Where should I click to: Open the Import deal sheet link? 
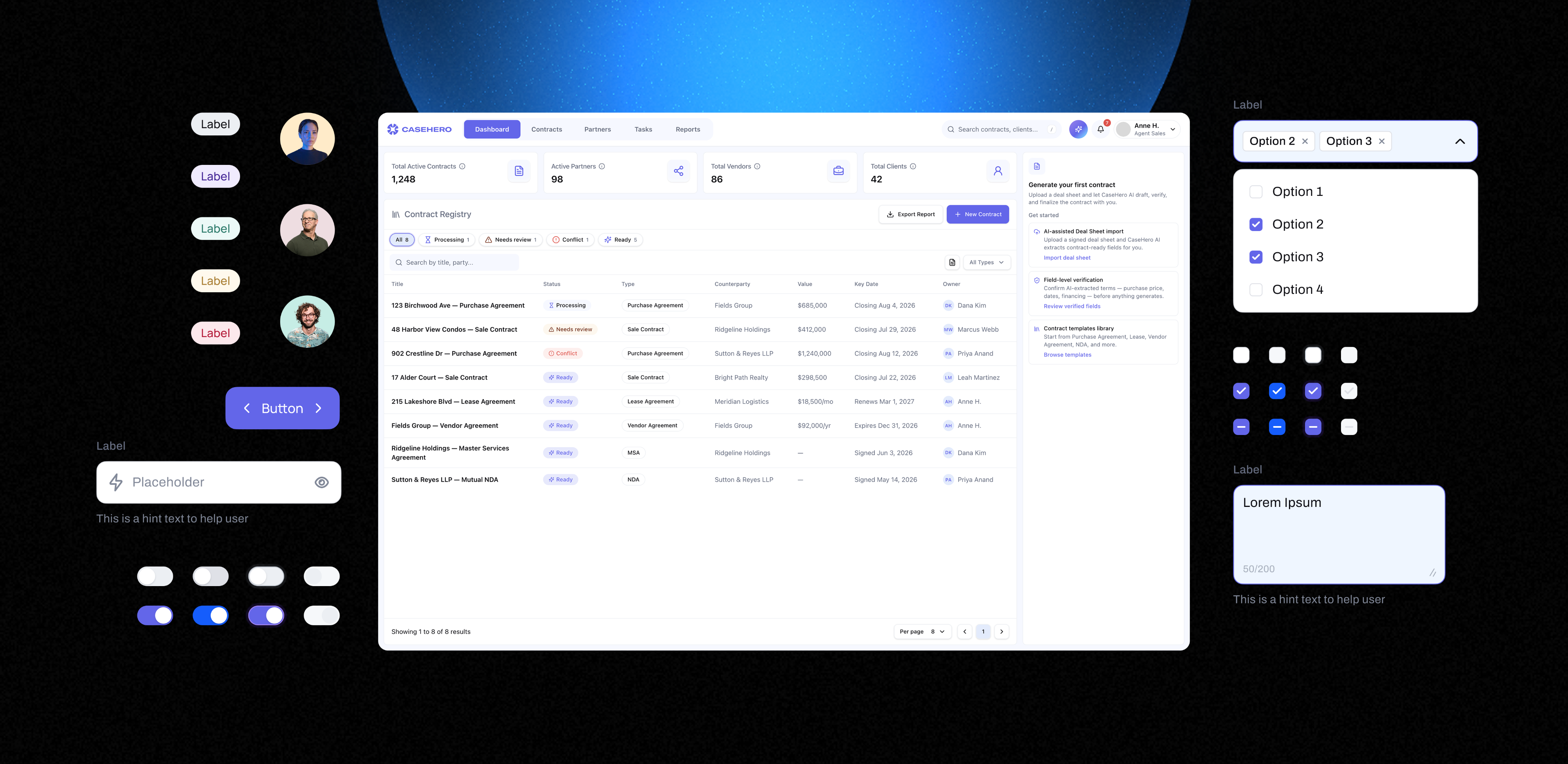(x=1067, y=258)
